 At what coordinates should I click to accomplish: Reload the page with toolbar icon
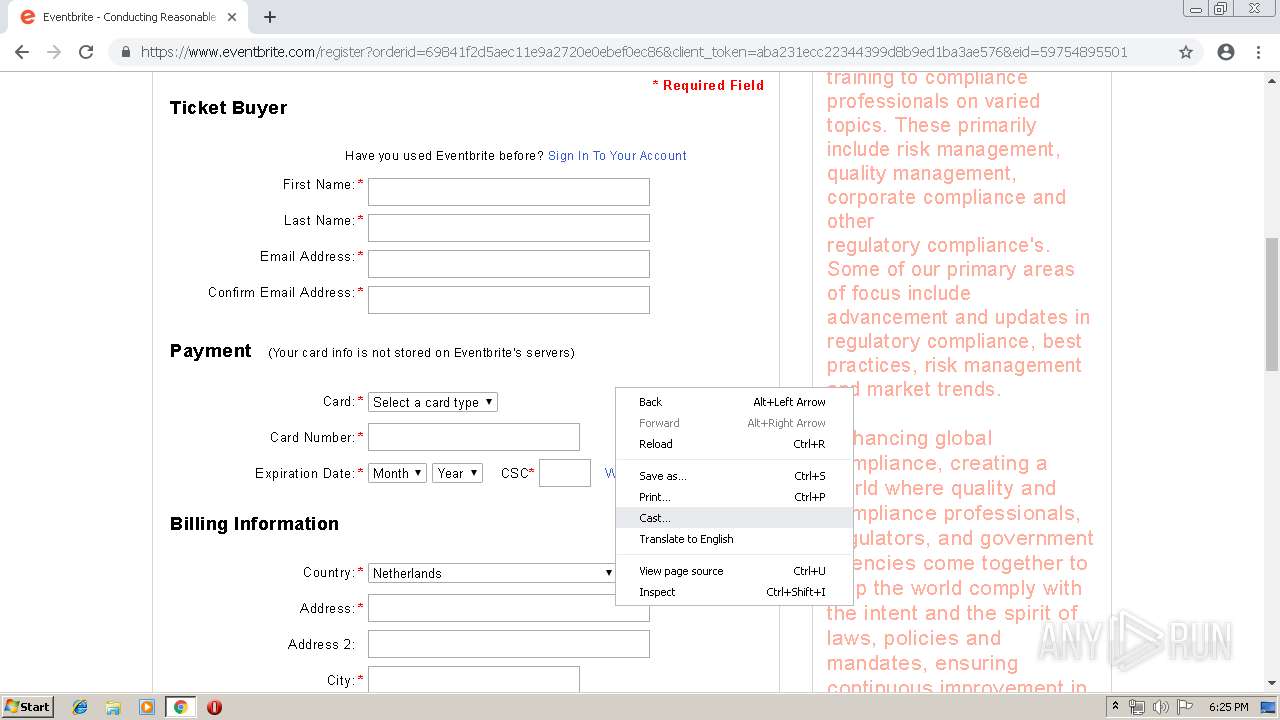pyautogui.click(x=86, y=52)
